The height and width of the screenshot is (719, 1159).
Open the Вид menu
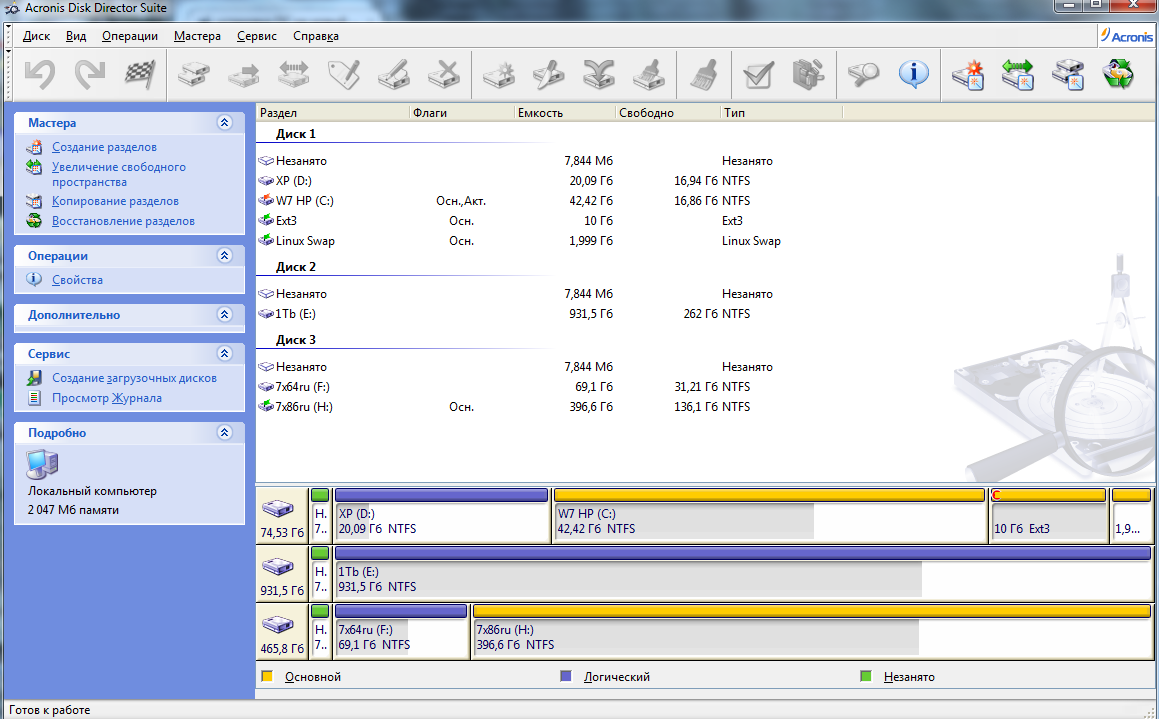[x=76, y=35]
